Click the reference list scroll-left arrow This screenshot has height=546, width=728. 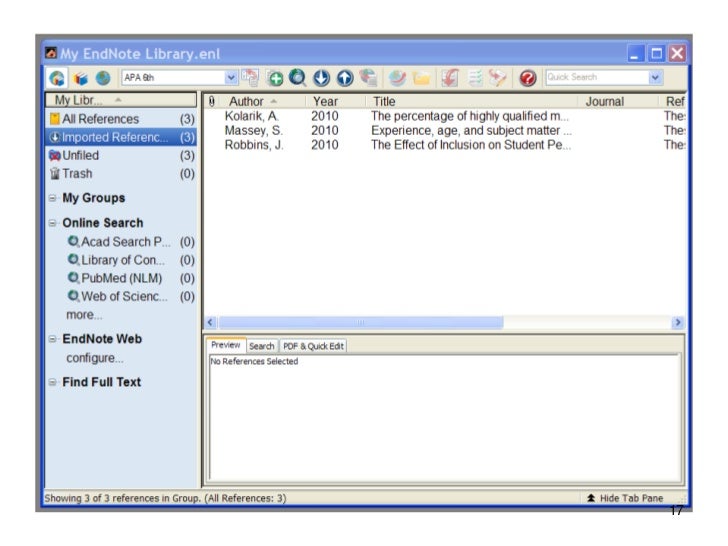(210, 322)
